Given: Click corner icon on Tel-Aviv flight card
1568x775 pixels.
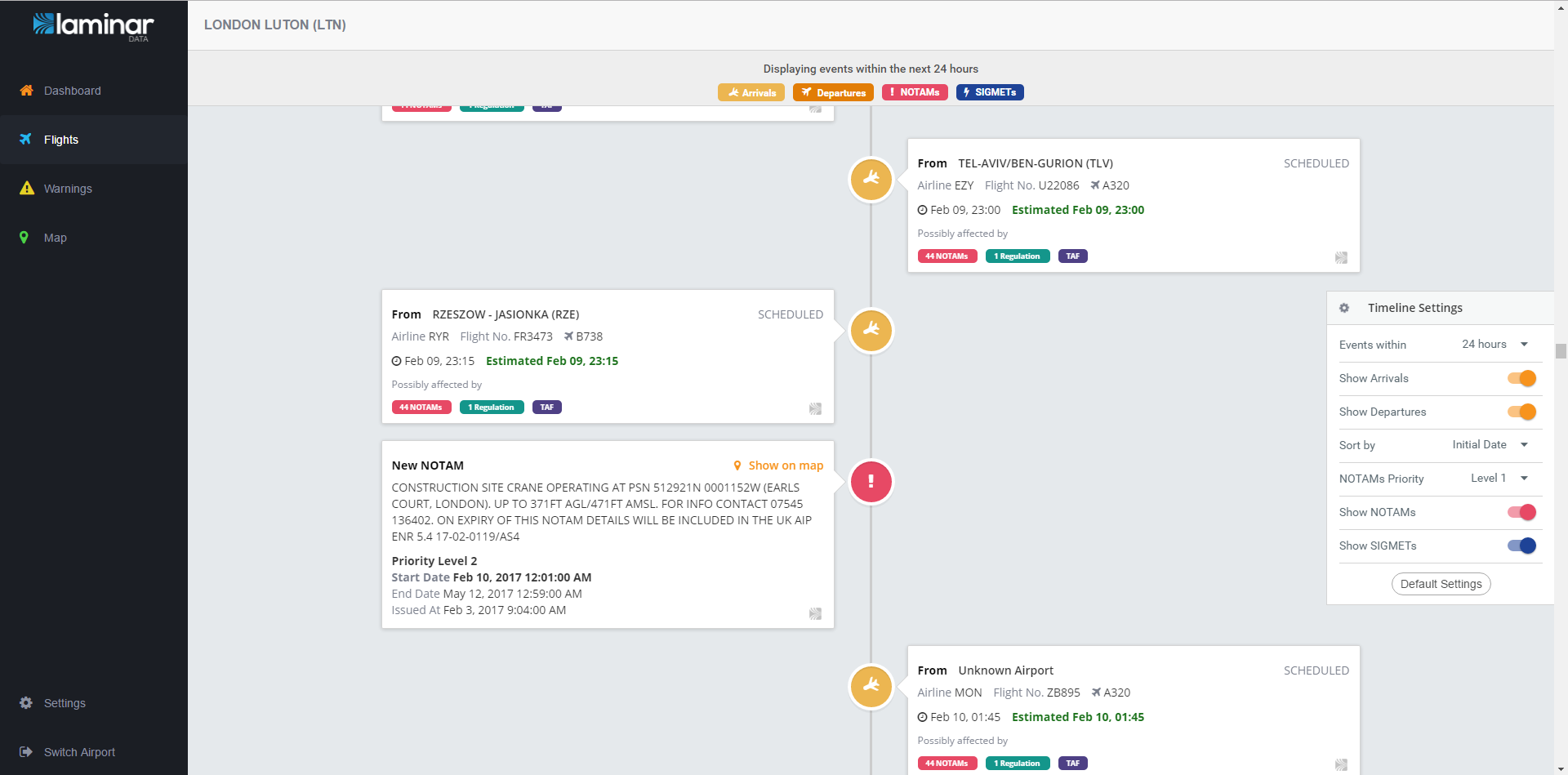Looking at the screenshot, I should tap(1341, 257).
